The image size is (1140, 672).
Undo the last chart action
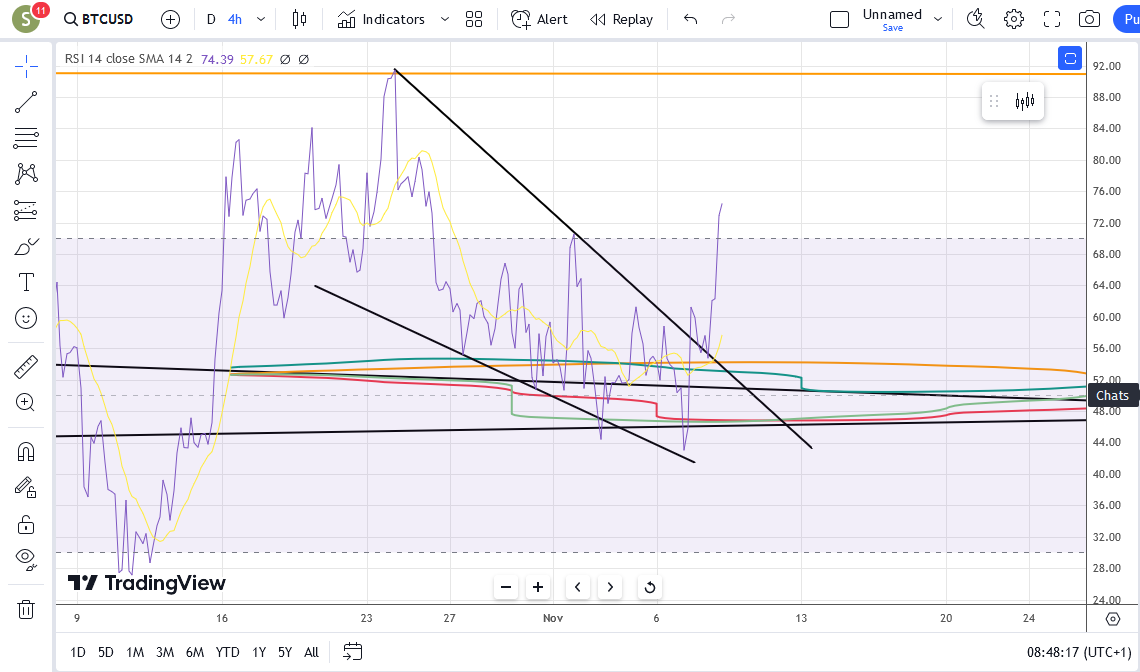[x=691, y=20]
